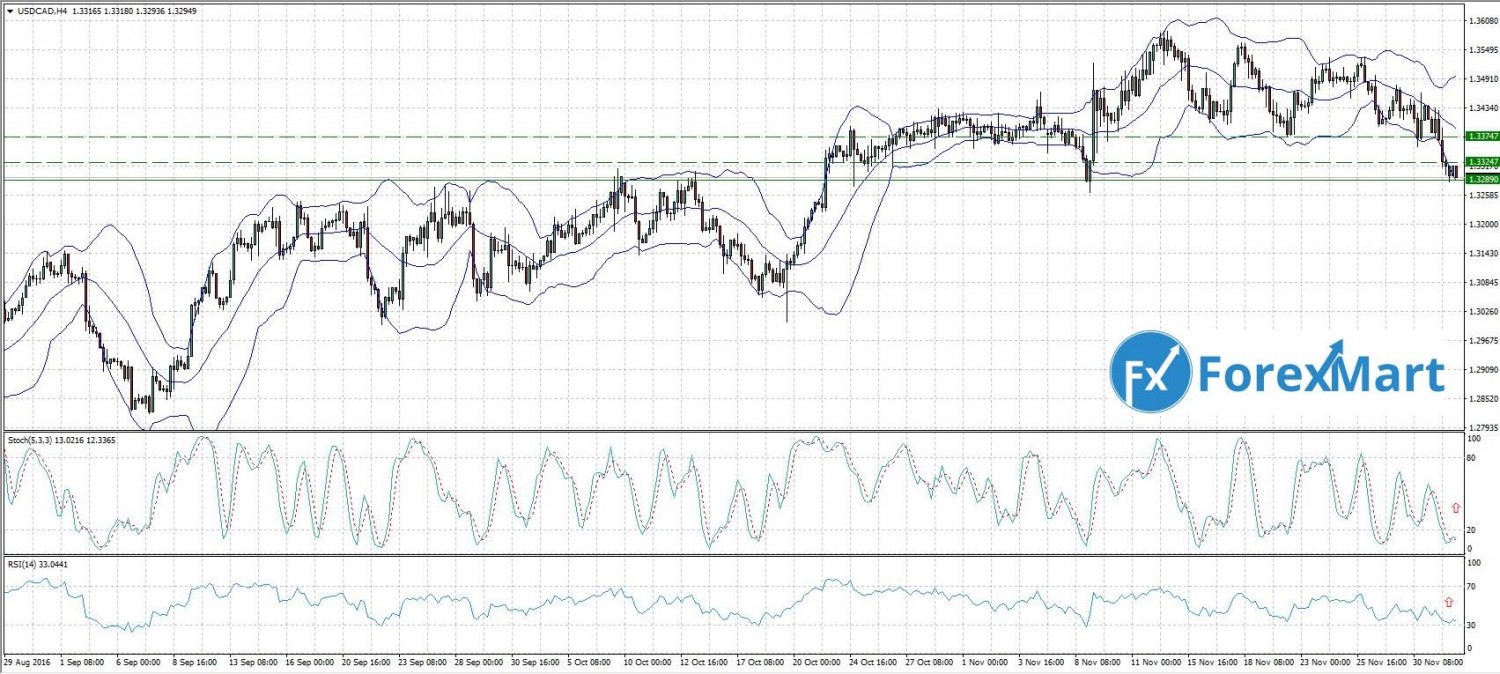
Task: Click the 1.32000 value on price axis
Action: (1480, 224)
